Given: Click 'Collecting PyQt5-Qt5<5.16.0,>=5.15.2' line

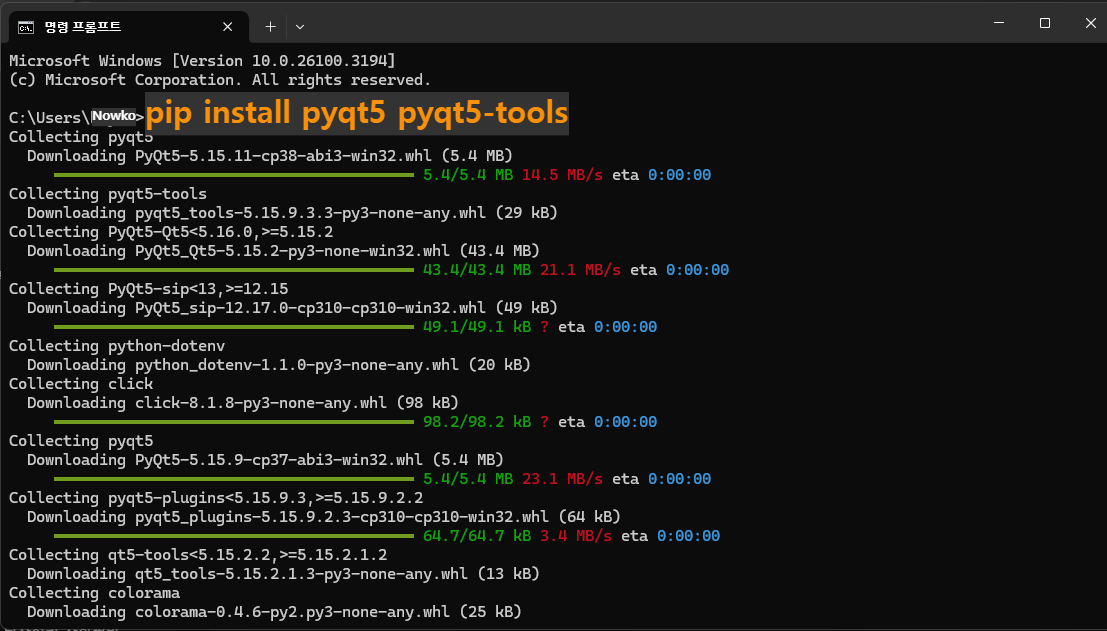Looking at the screenshot, I should click(171, 232).
